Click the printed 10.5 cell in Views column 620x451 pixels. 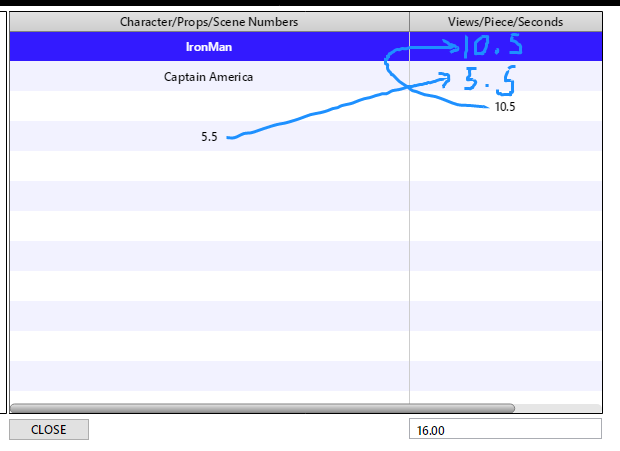pos(505,107)
